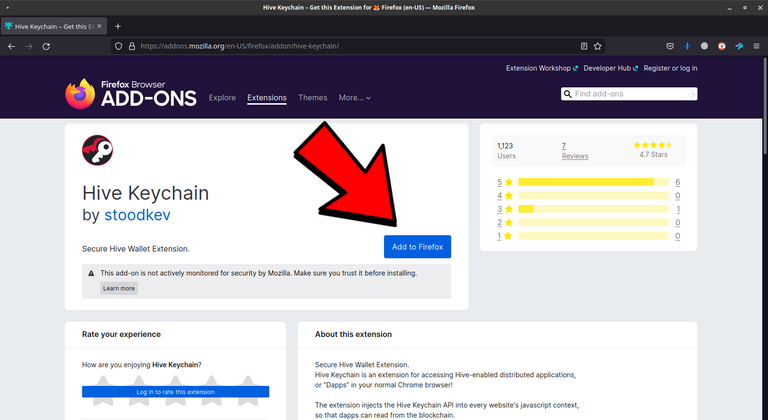Screen dimensions: 768x420
Task: Click the blue extension icon in toolbar
Action: (x=687, y=46)
